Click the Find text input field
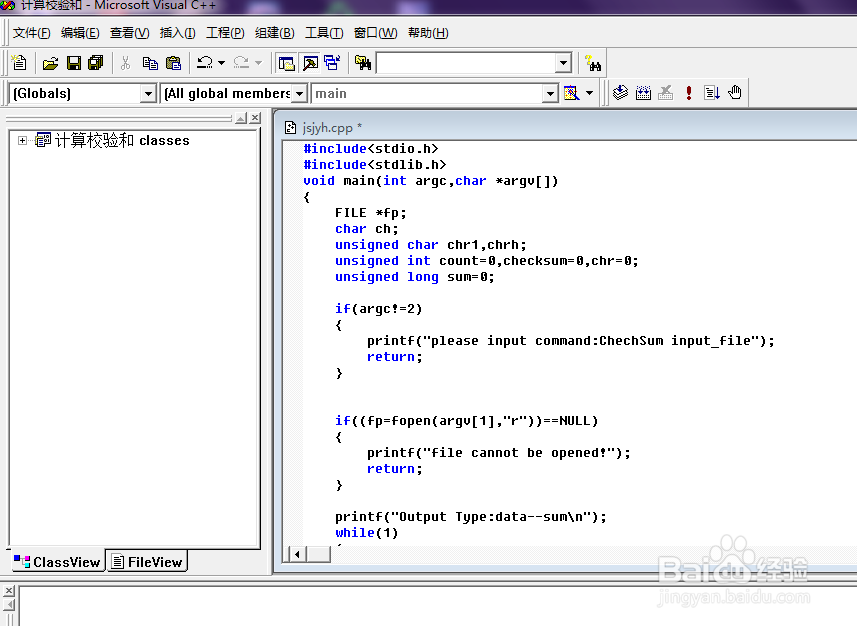This screenshot has height=626, width=857. tap(466, 63)
